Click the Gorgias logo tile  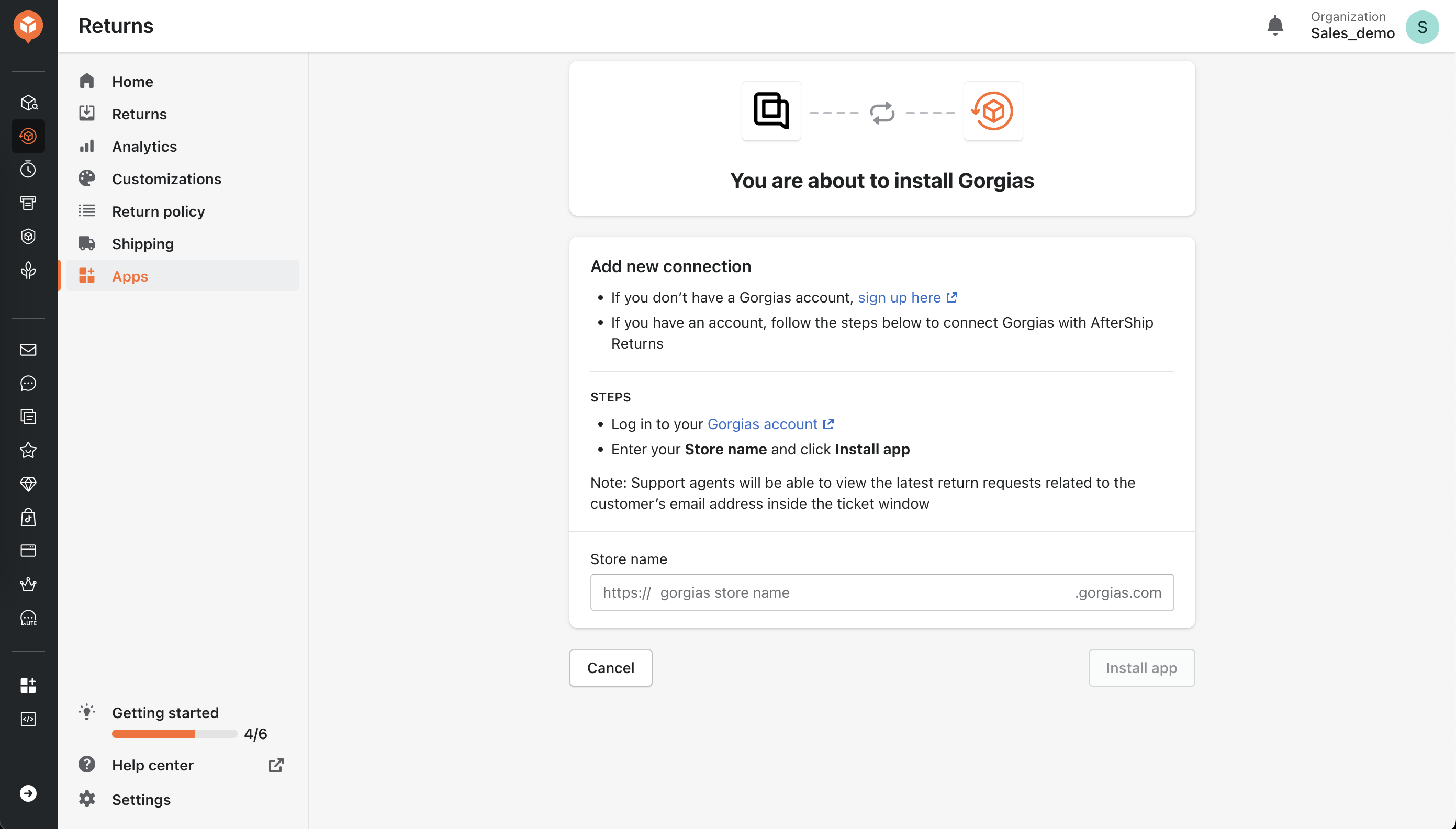[x=771, y=111]
